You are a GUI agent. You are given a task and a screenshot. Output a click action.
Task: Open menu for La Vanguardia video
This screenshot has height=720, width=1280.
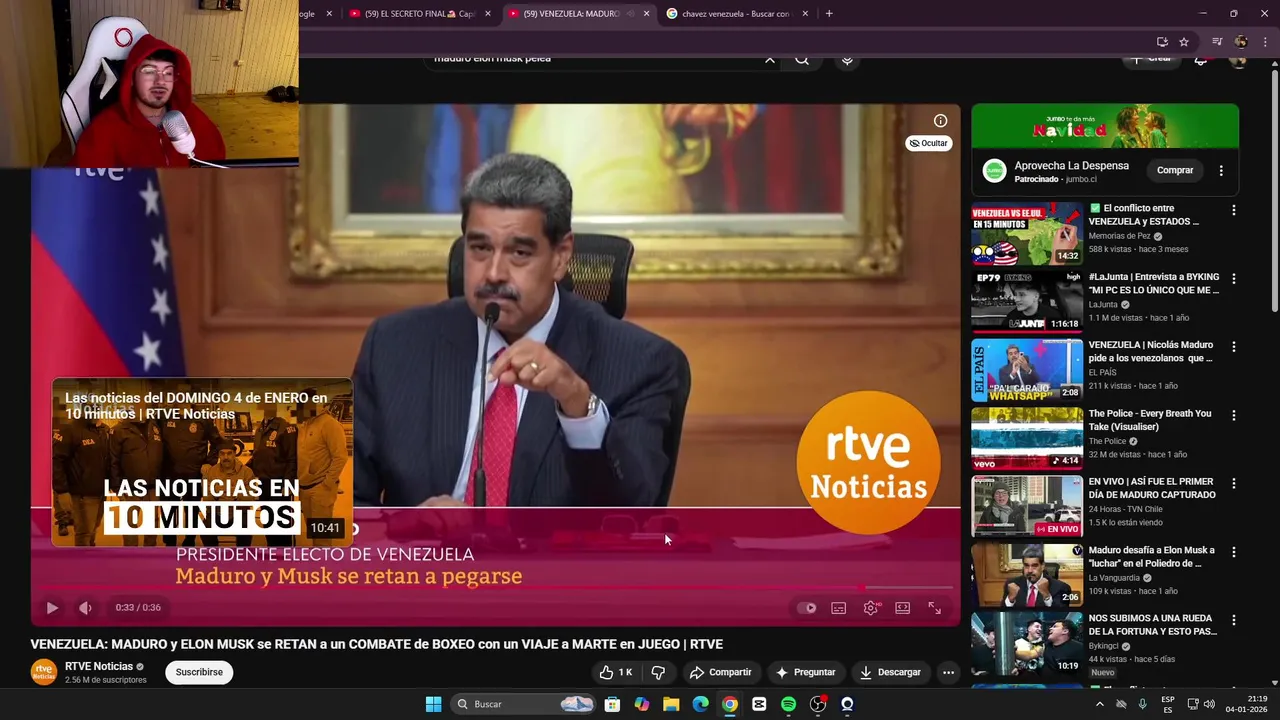[1233, 552]
